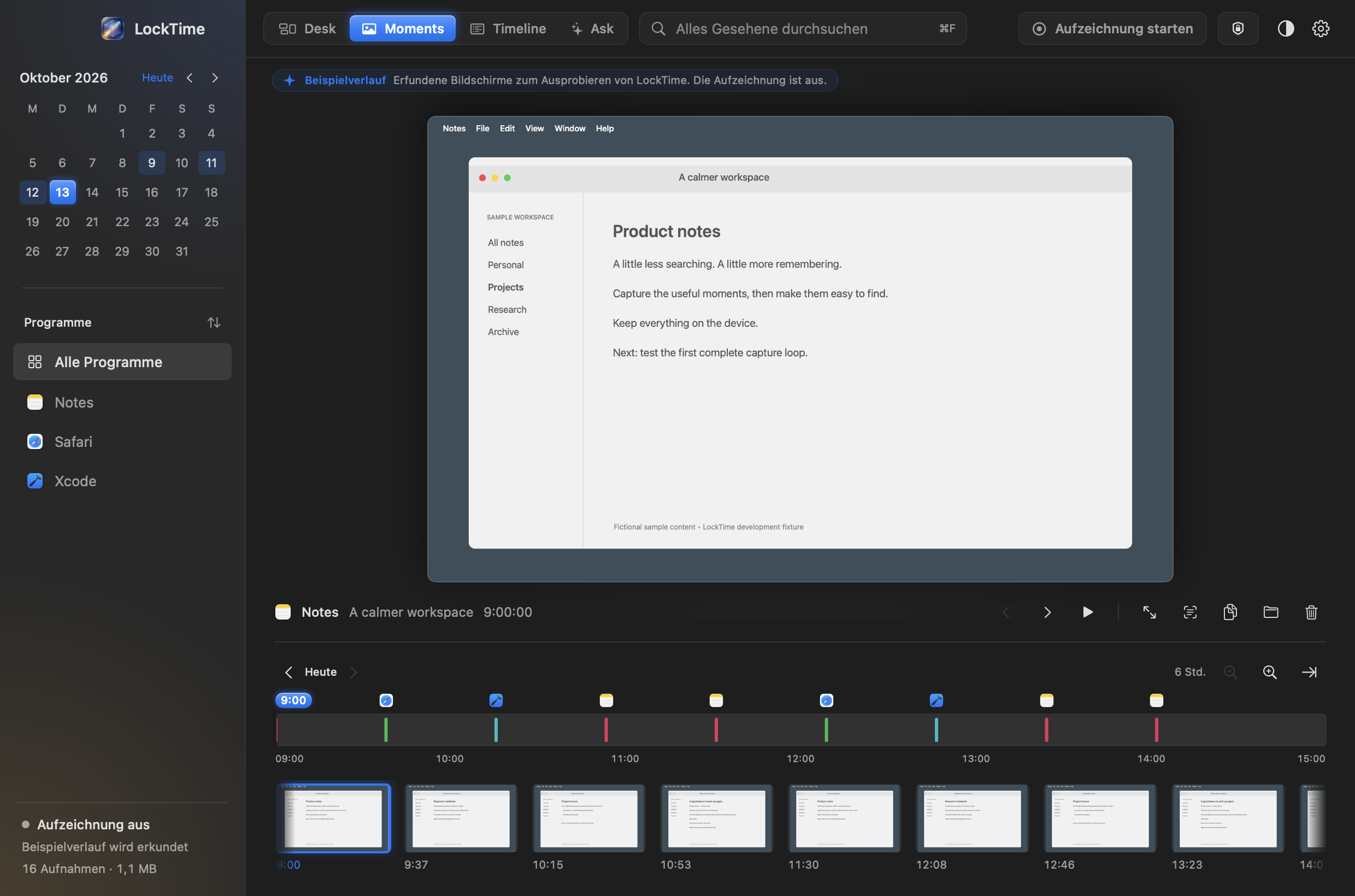Select October 9 in the calendar
Viewport: 1355px width, 896px height.
[151, 163]
